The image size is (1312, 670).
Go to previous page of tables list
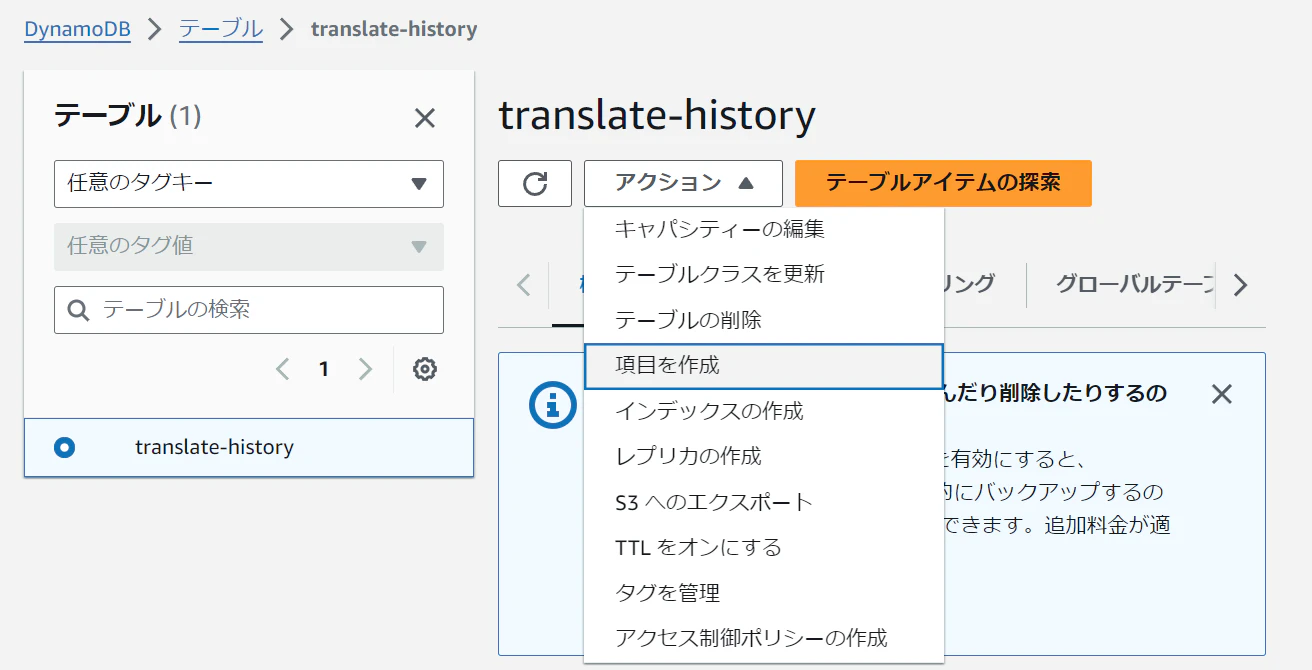click(x=283, y=369)
